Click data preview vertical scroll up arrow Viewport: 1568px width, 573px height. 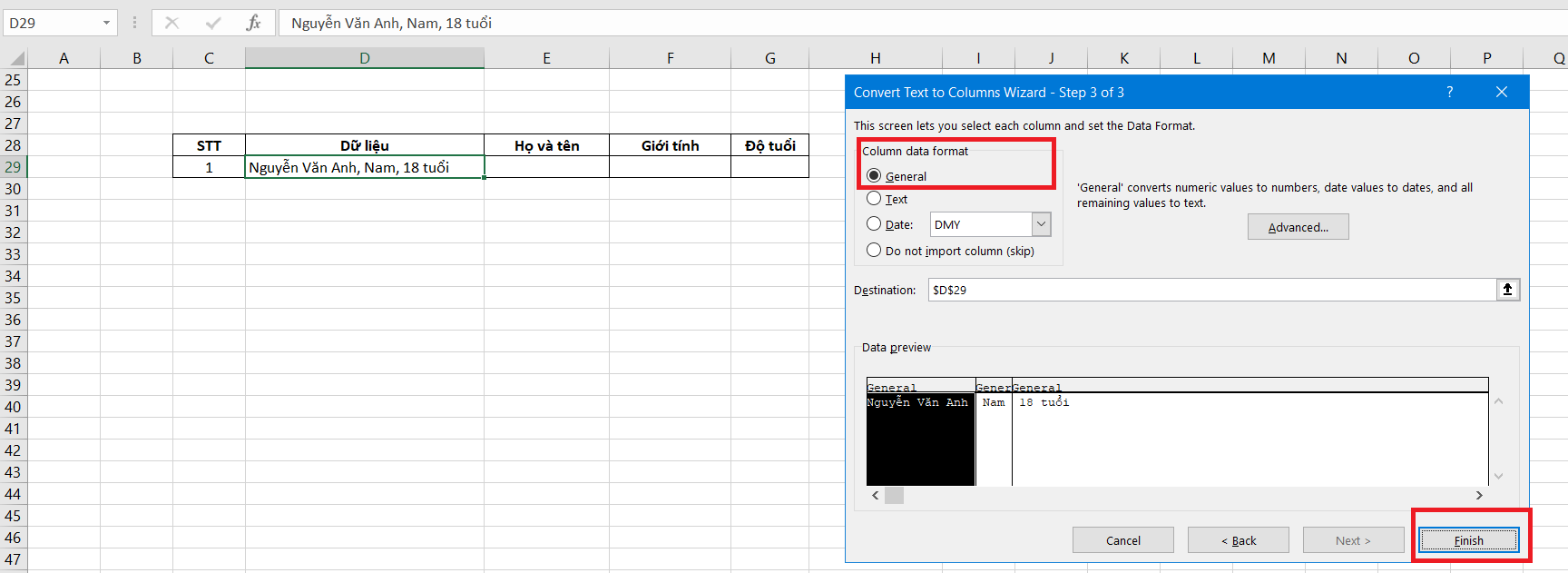1498,401
